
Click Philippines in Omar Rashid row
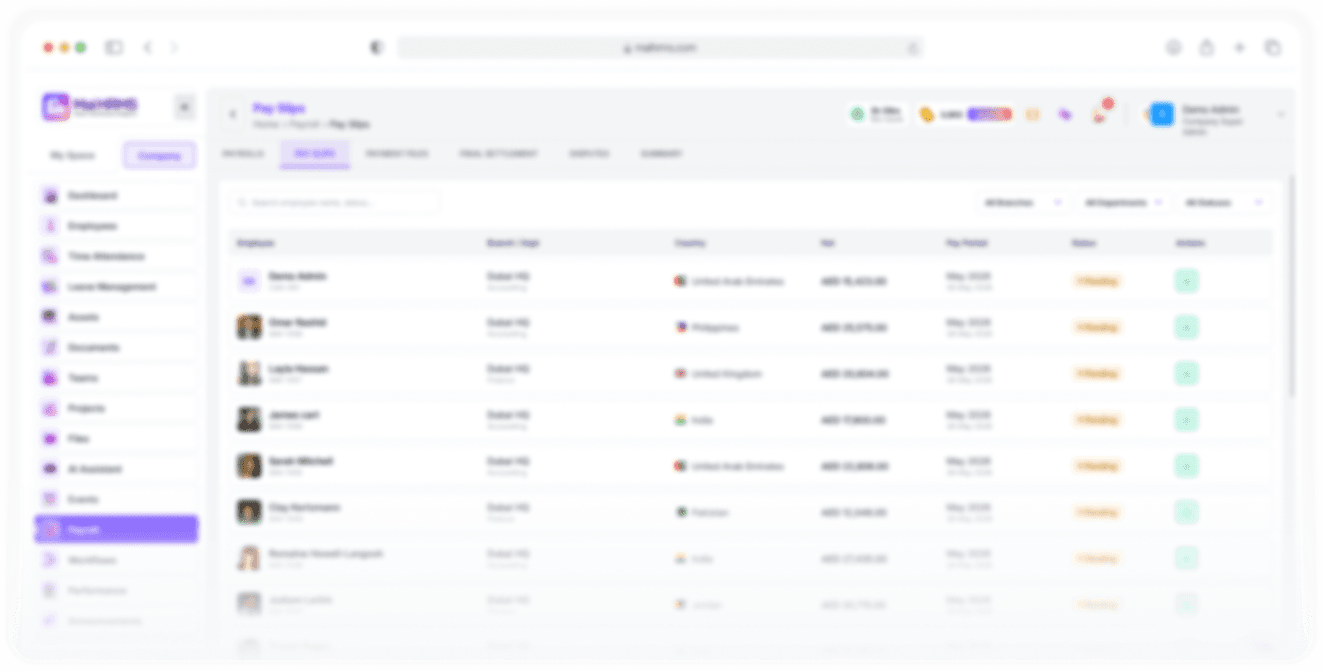coord(715,327)
